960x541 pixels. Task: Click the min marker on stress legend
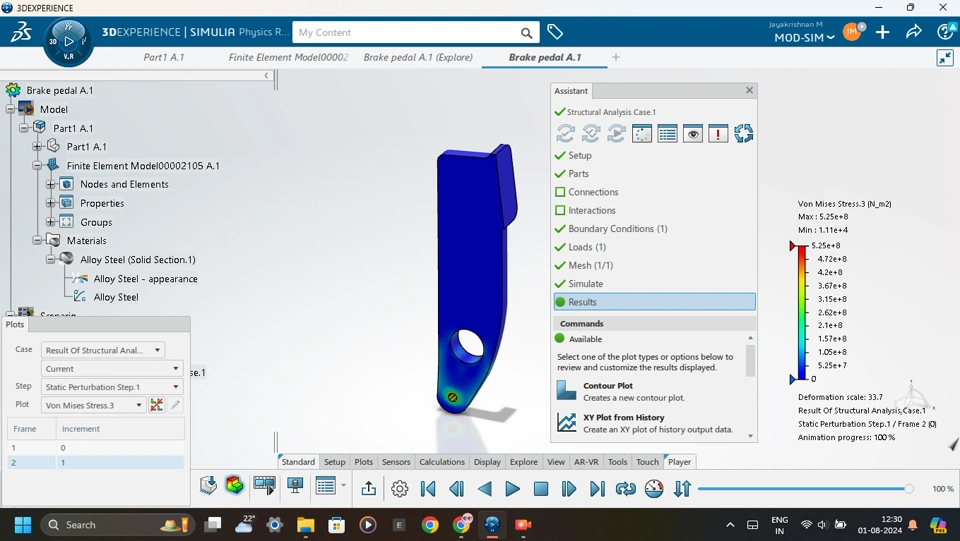pyautogui.click(x=793, y=379)
